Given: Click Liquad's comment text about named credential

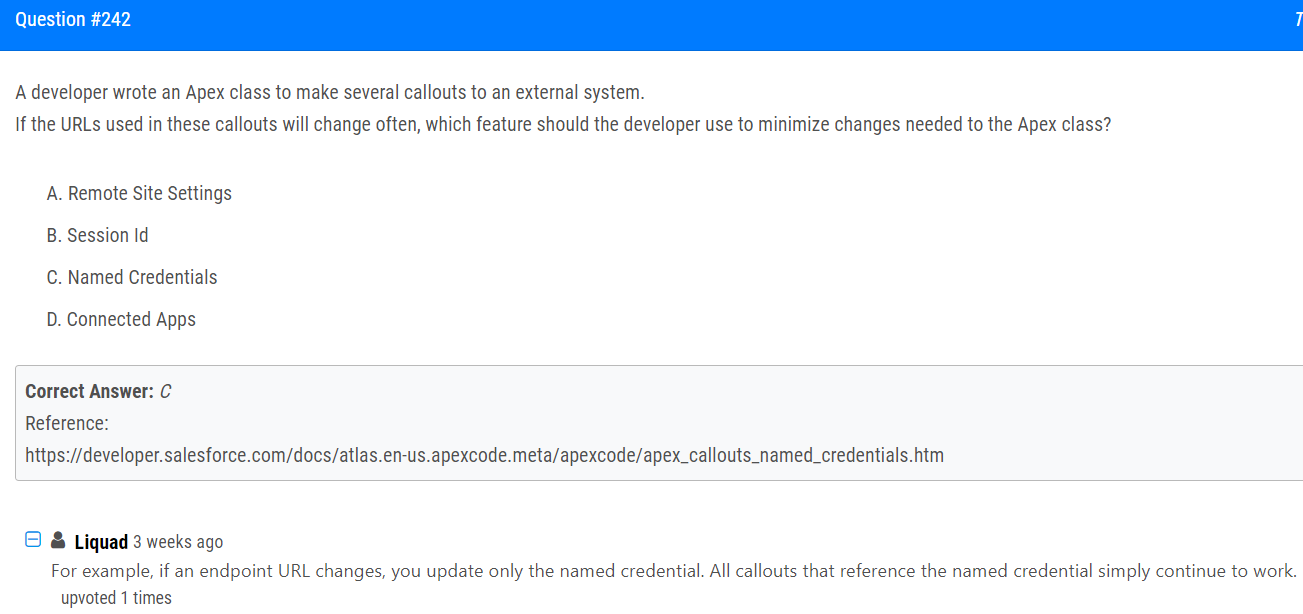Looking at the screenshot, I should [673, 571].
